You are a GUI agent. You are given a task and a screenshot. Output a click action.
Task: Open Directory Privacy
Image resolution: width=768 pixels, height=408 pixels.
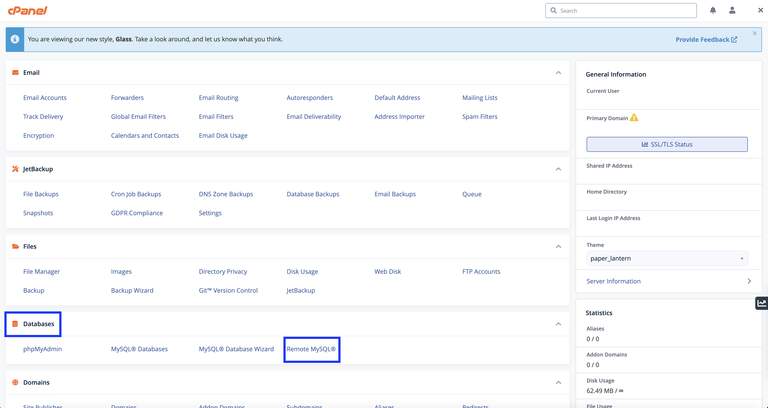(x=223, y=272)
